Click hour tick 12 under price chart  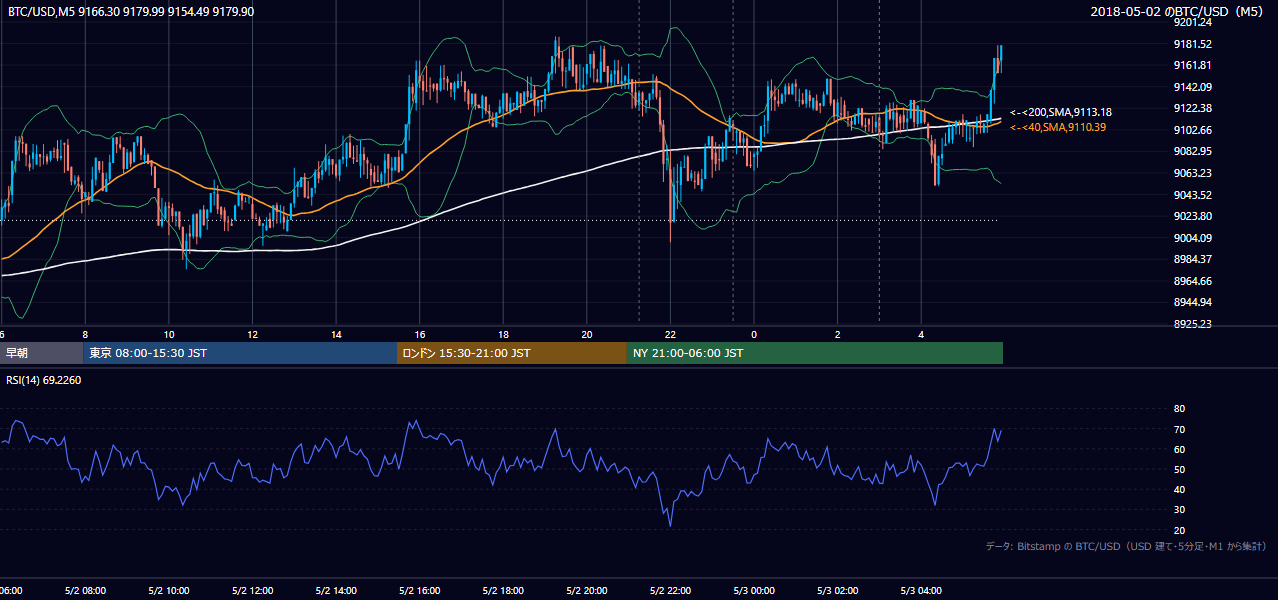click(x=253, y=334)
